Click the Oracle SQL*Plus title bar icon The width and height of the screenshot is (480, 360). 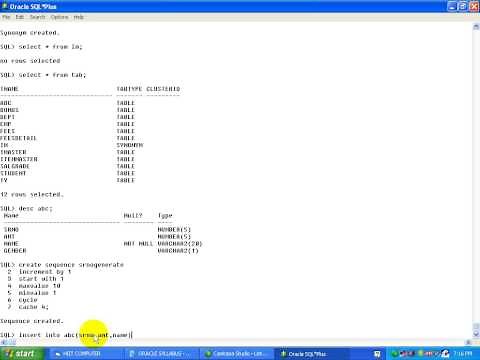[4, 6]
